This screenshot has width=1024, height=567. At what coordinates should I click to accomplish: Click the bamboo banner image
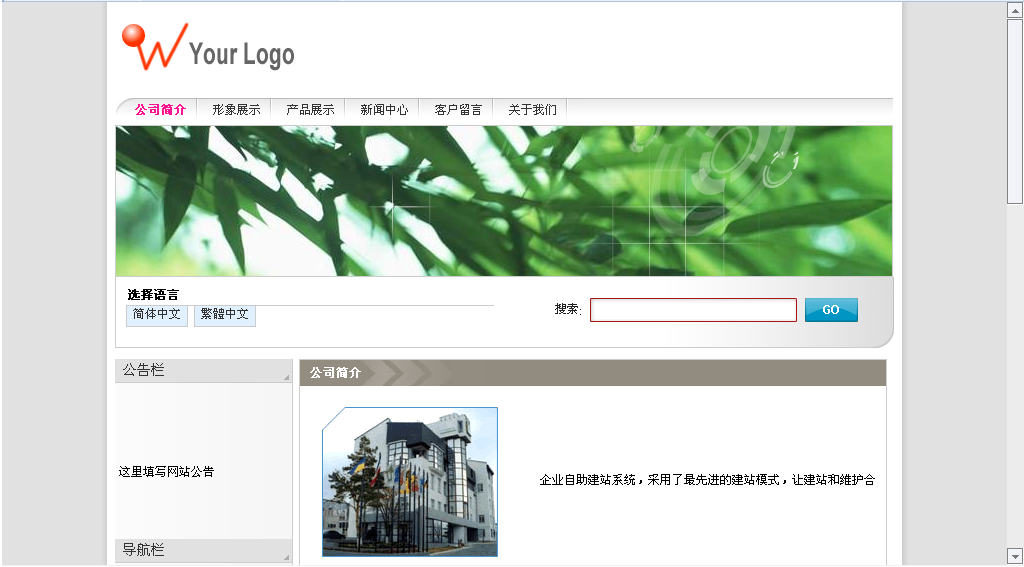coord(504,201)
